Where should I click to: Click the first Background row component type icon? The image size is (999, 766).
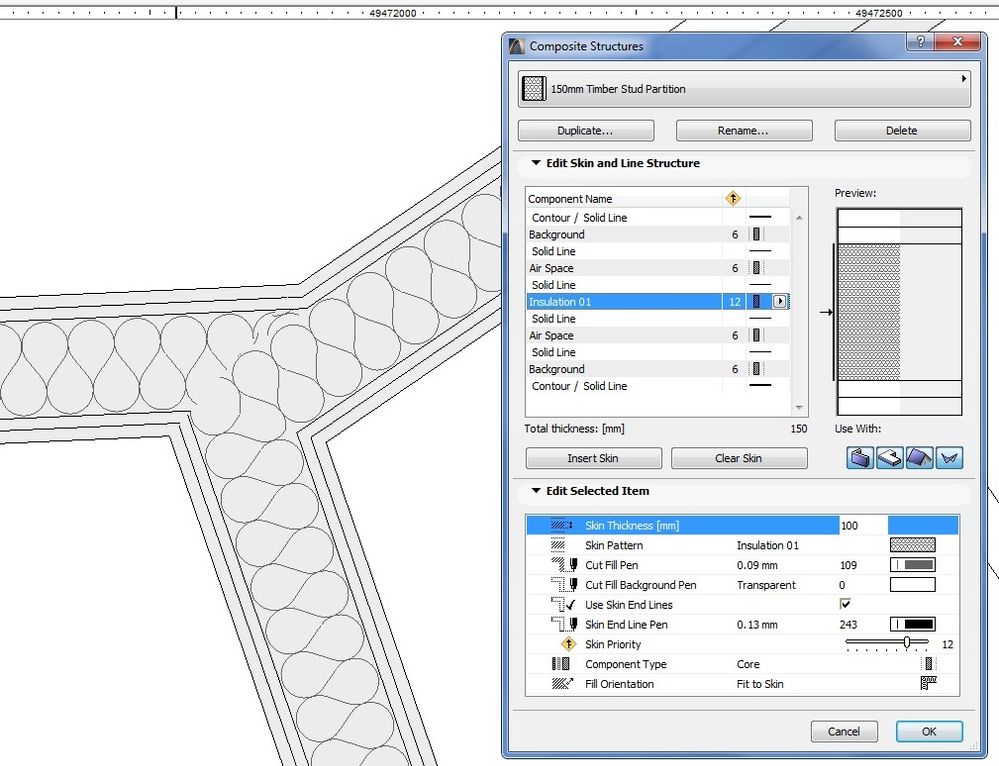tap(756, 235)
